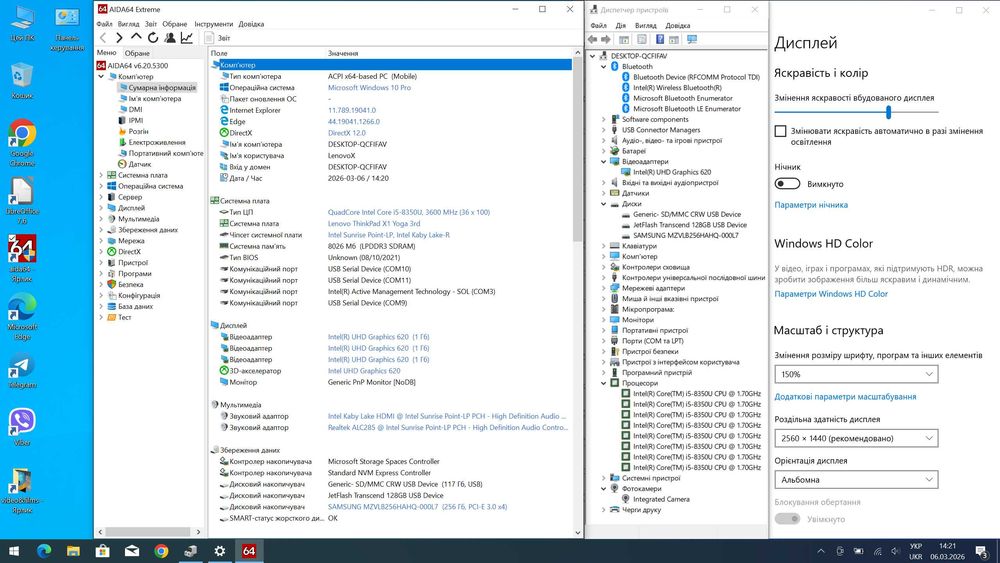Switch to the Обране tab in AIDA64
This screenshot has width=1000, height=563.
click(137, 54)
